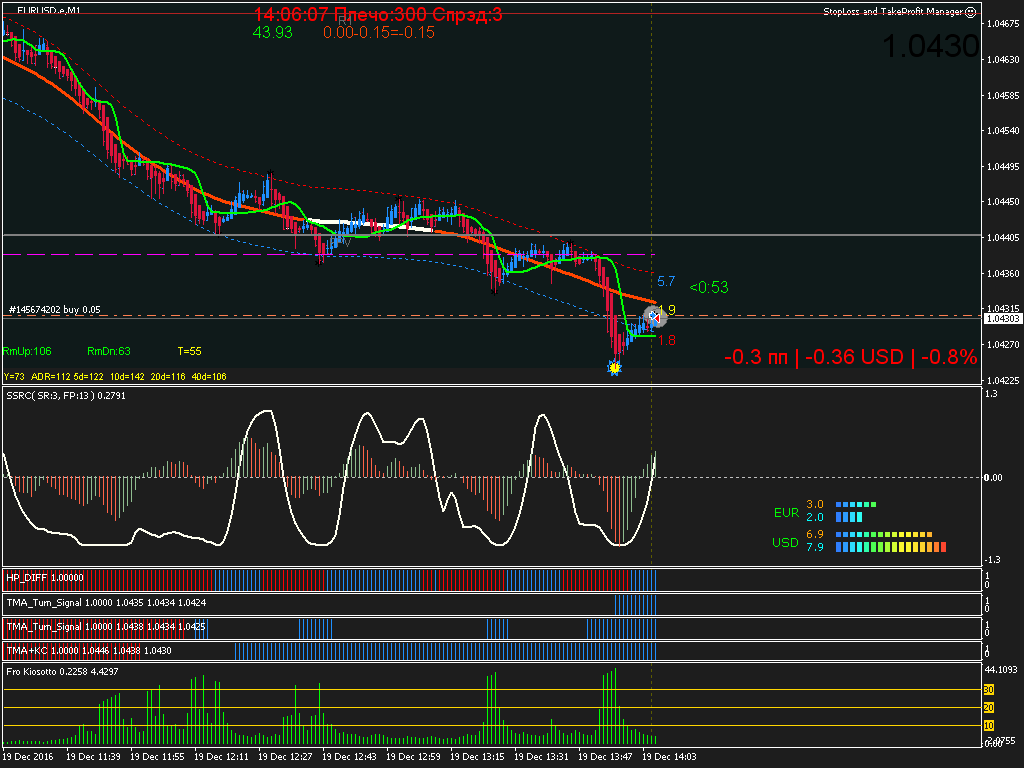Click the orange EUR strength value '3.0'
The width and height of the screenshot is (1024, 768).
815,504
